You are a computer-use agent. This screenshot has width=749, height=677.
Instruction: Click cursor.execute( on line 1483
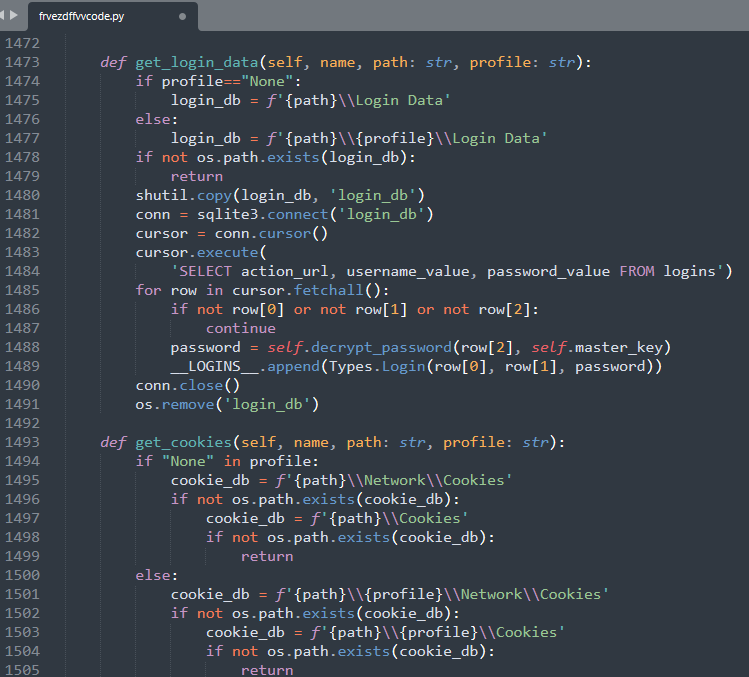201,253
